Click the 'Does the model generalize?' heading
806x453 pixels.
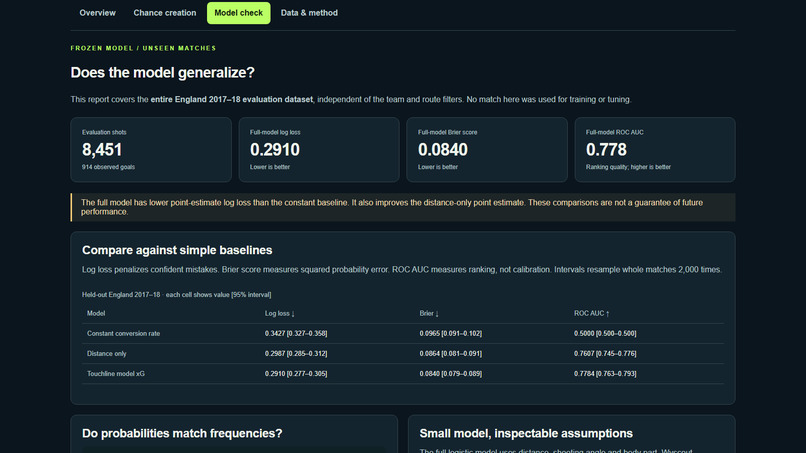click(x=162, y=73)
